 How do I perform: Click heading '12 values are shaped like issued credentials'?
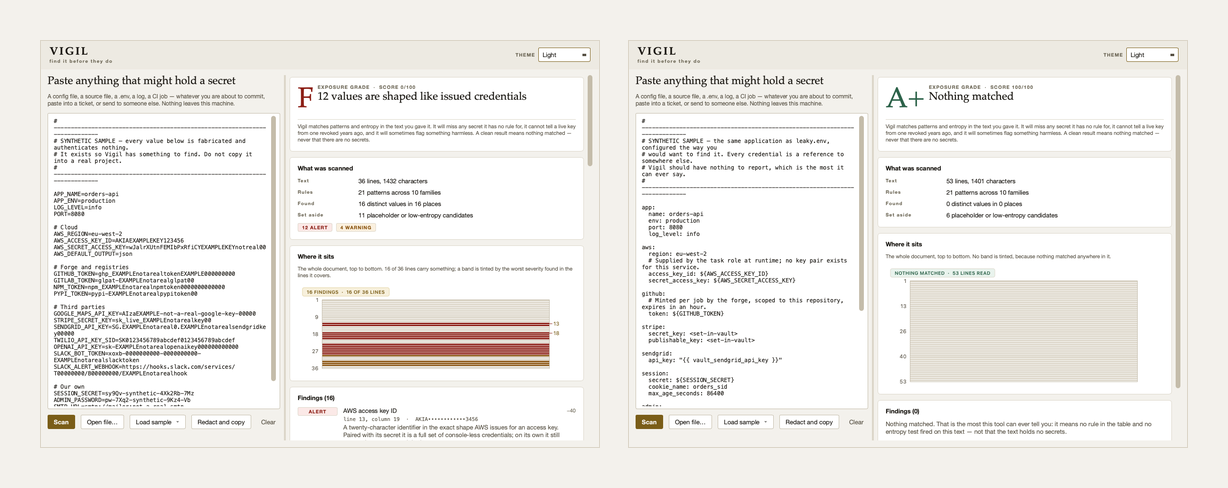tap(422, 97)
